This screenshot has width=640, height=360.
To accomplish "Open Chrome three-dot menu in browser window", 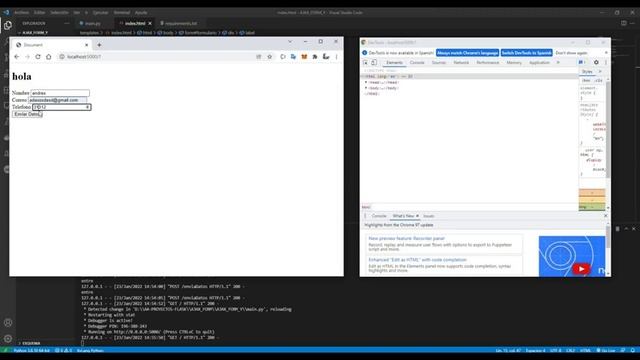I will coord(336,57).
